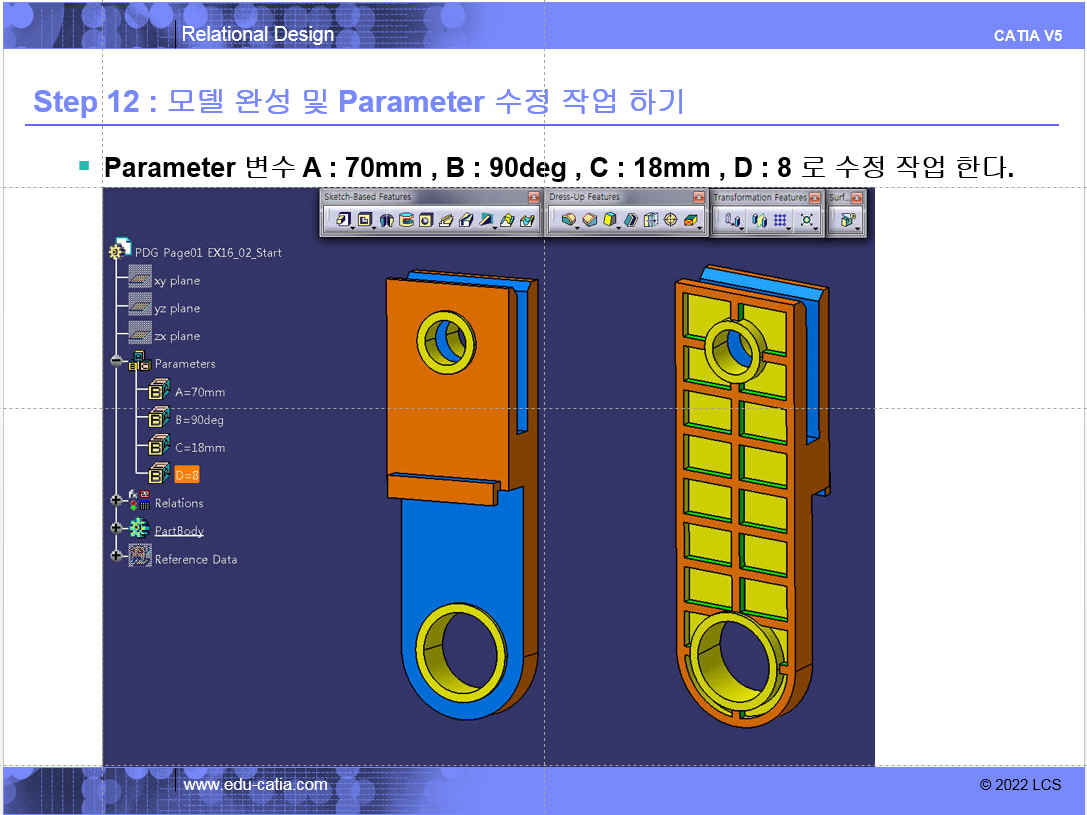The width and height of the screenshot is (1087, 815).
Task: Click the xy plane tree item
Action: click(176, 281)
